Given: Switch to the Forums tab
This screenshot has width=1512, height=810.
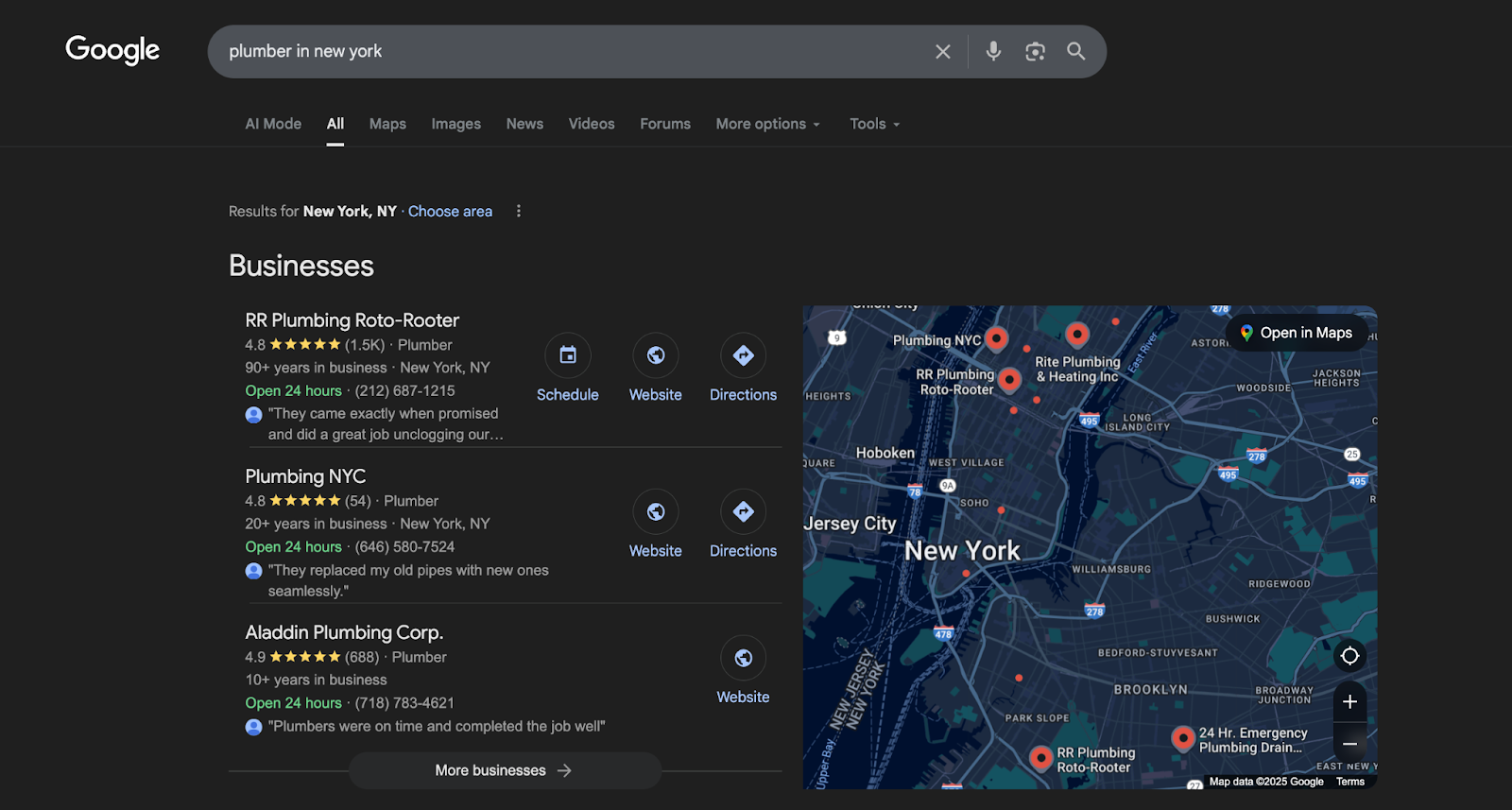Looking at the screenshot, I should 665,124.
